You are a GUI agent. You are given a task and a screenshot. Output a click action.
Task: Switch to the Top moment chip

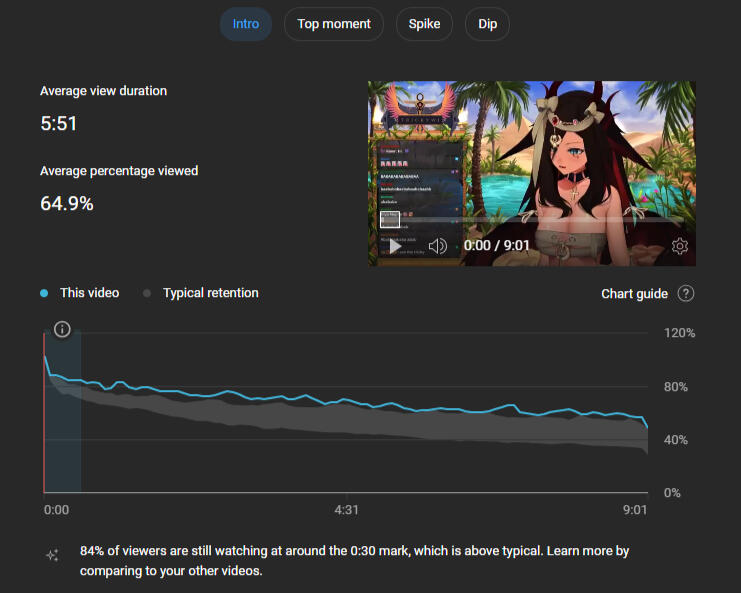coord(333,24)
